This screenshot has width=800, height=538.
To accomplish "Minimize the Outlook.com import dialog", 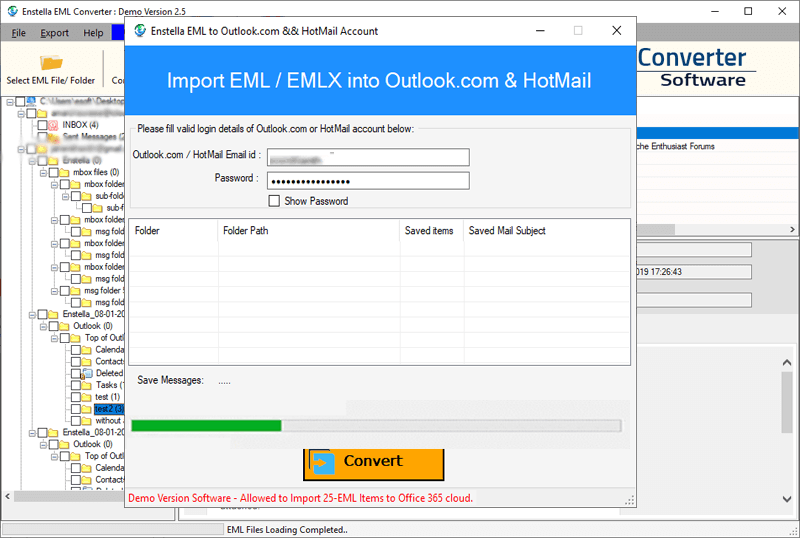I will click(540, 31).
